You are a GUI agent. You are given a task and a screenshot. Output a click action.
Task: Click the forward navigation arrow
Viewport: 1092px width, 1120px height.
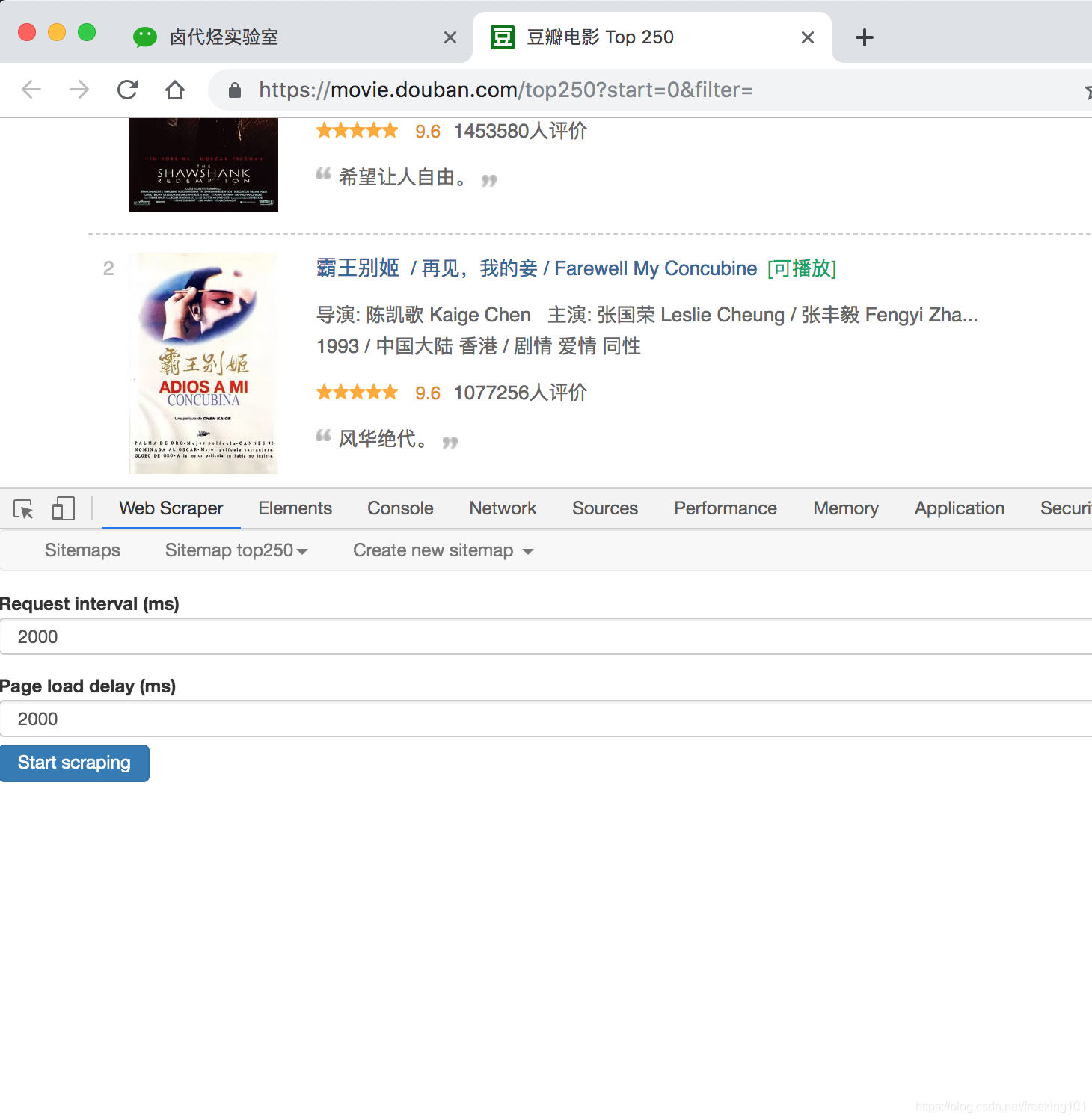click(x=79, y=90)
